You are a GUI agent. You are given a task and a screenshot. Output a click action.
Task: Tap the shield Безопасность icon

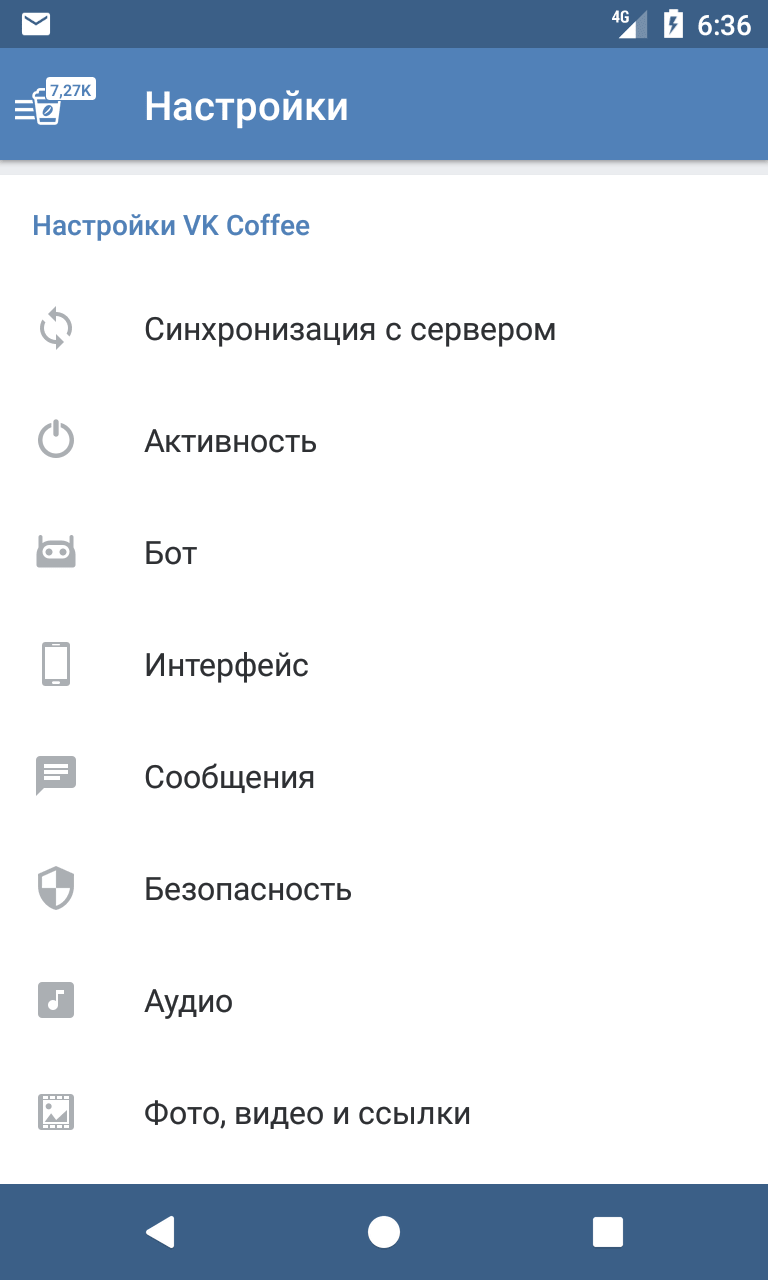[x=56, y=889]
